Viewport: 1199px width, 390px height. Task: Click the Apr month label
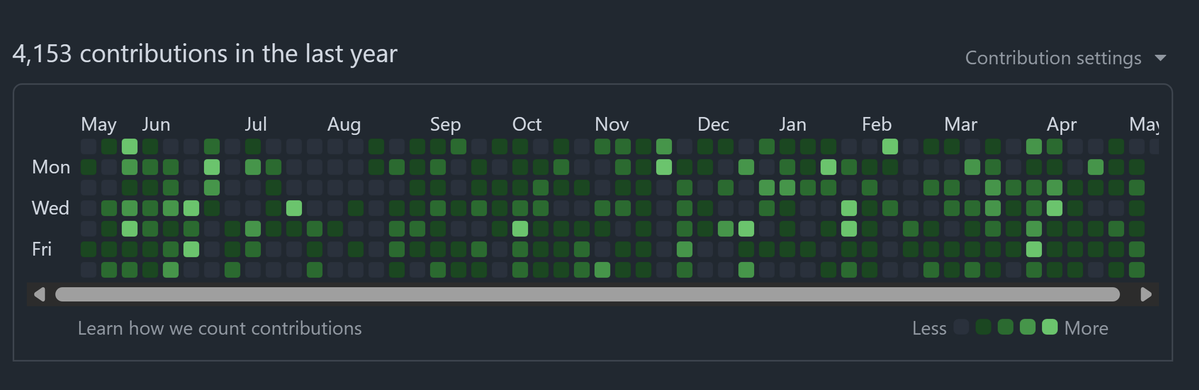pos(1062,125)
